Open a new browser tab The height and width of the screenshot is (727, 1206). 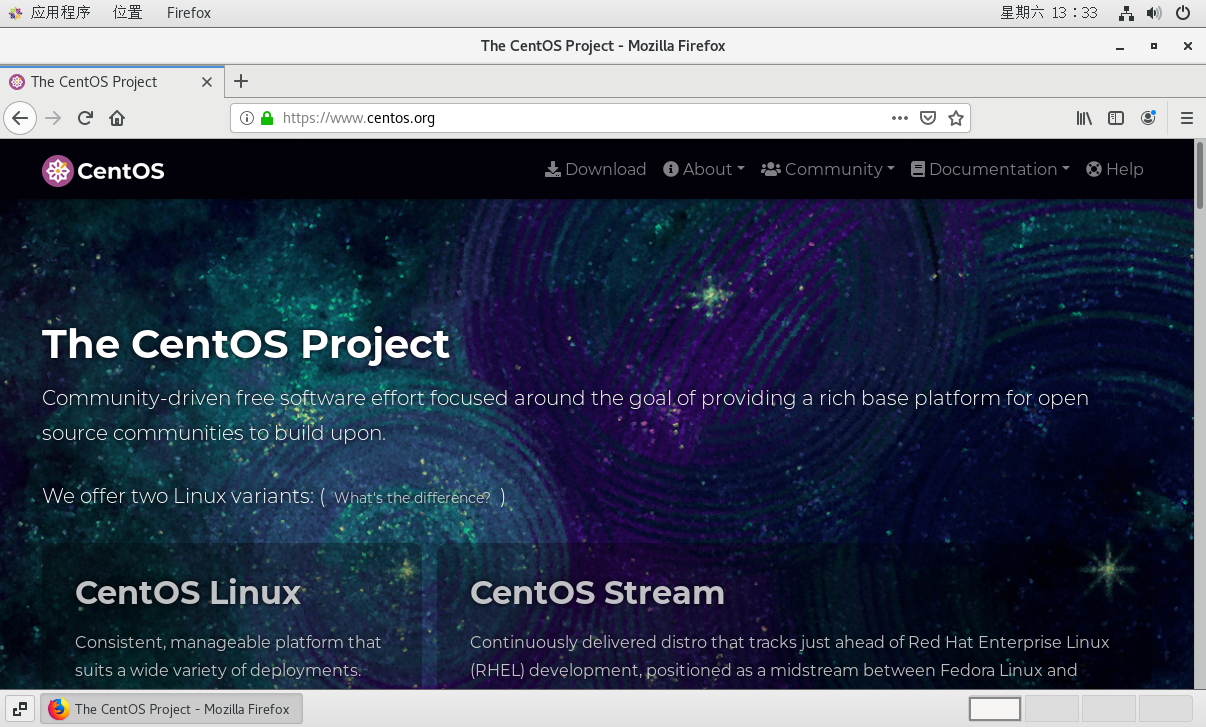240,81
